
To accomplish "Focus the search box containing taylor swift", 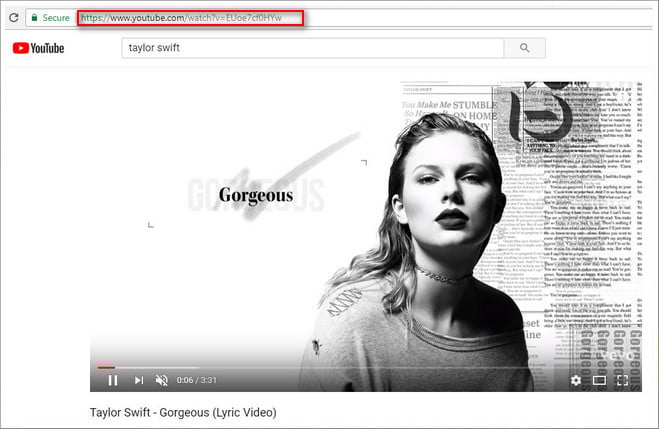I will (x=313, y=48).
